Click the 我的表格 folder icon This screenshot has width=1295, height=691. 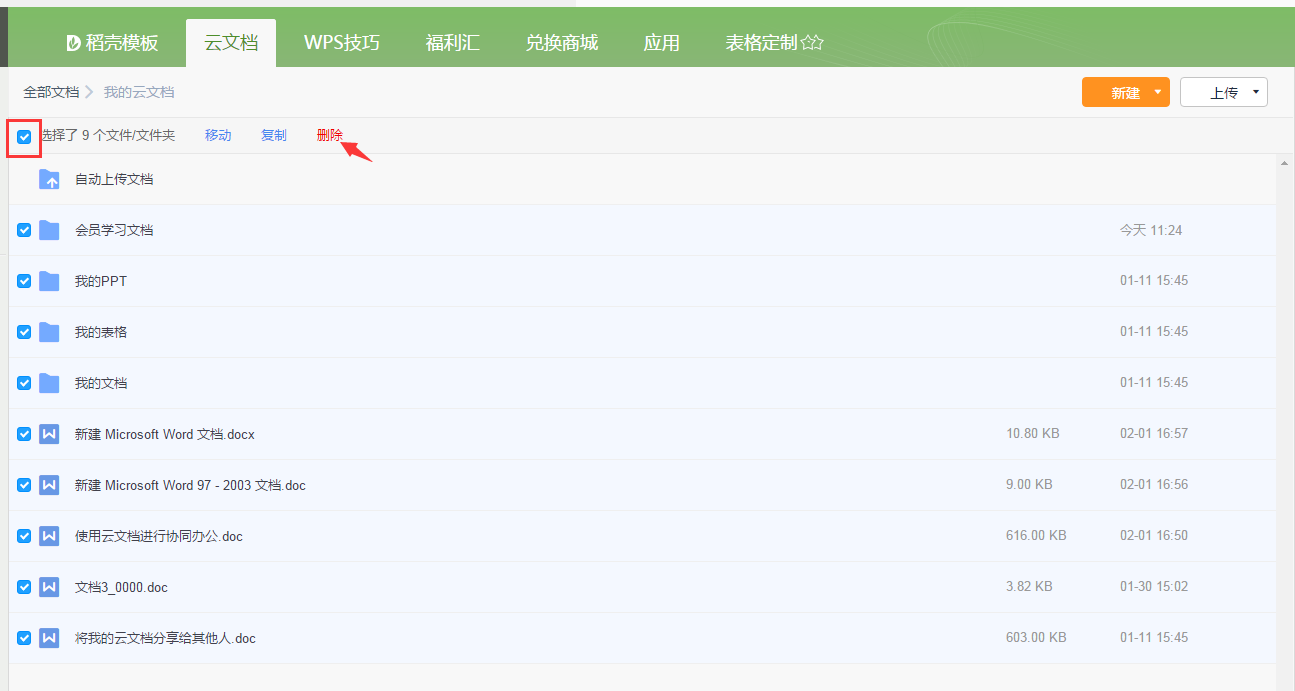(x=49, y=332)
